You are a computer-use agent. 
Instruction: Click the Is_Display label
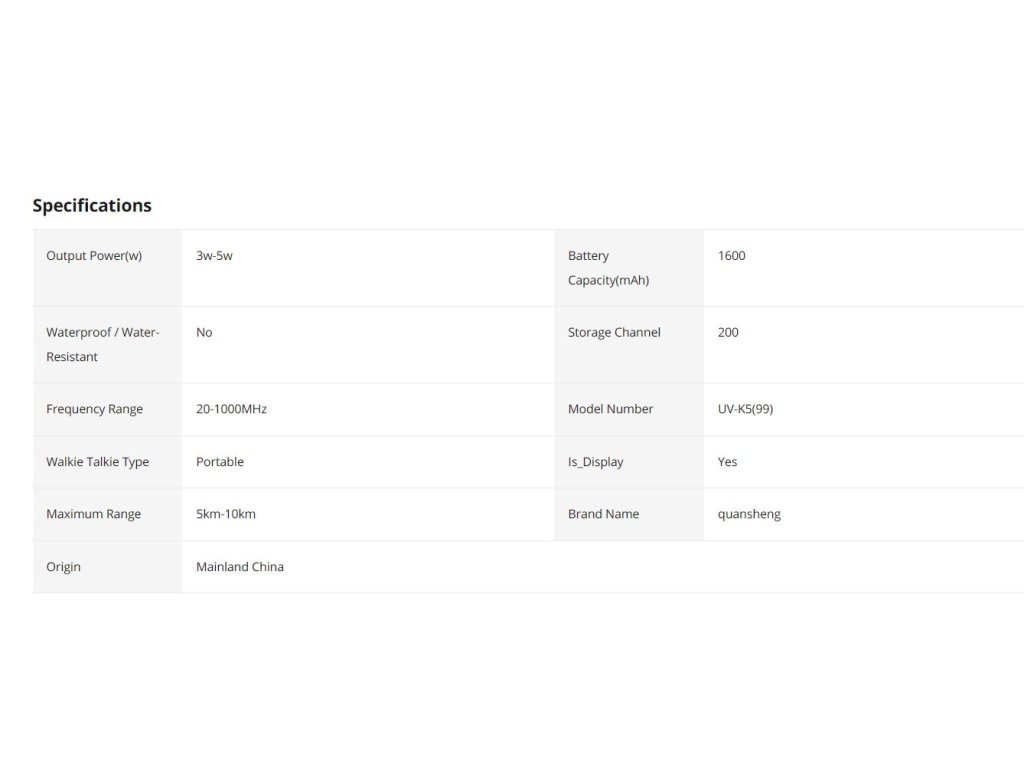tap(595, 462)
